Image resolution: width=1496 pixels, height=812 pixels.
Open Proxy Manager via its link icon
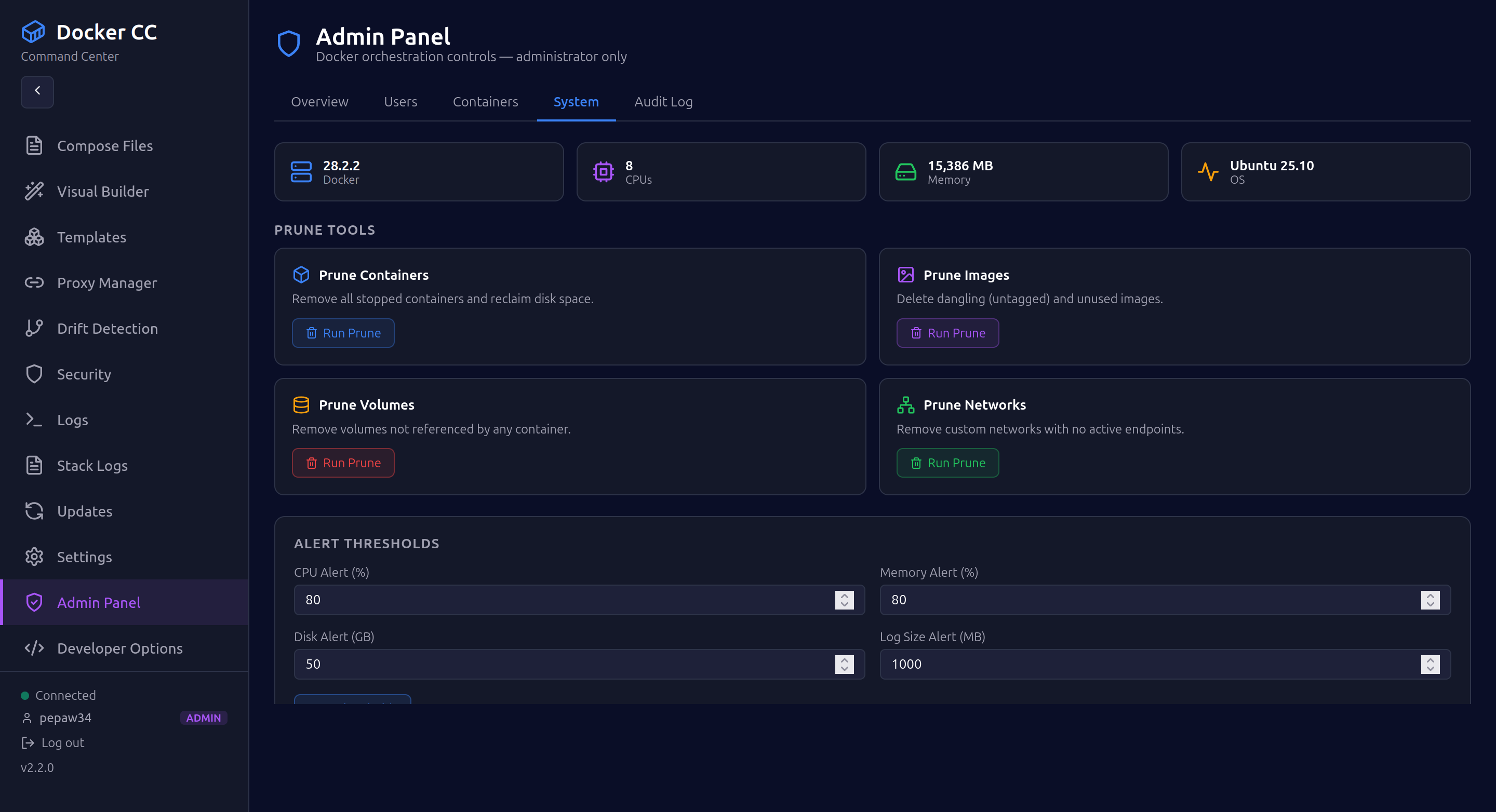point(34,282)
